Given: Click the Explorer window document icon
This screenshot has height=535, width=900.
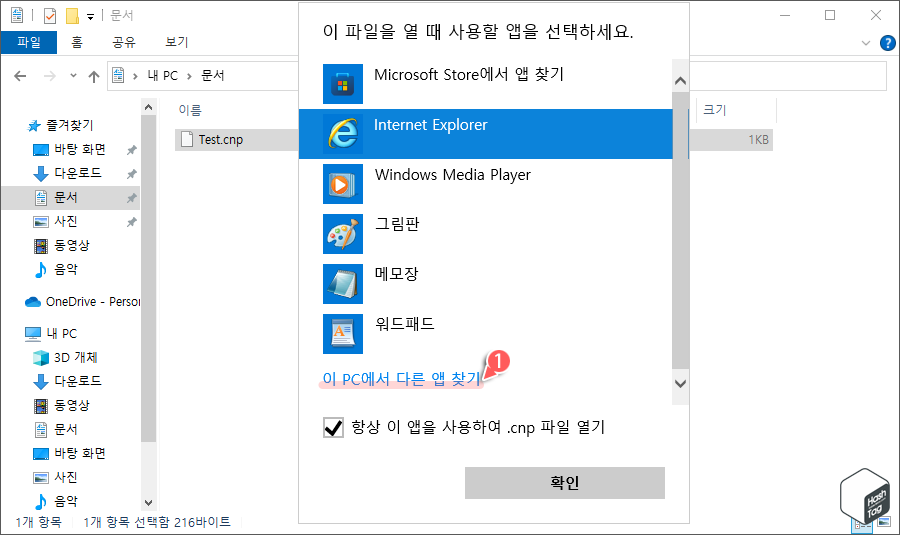Looking at the screenshot, I should pos(17,15).
